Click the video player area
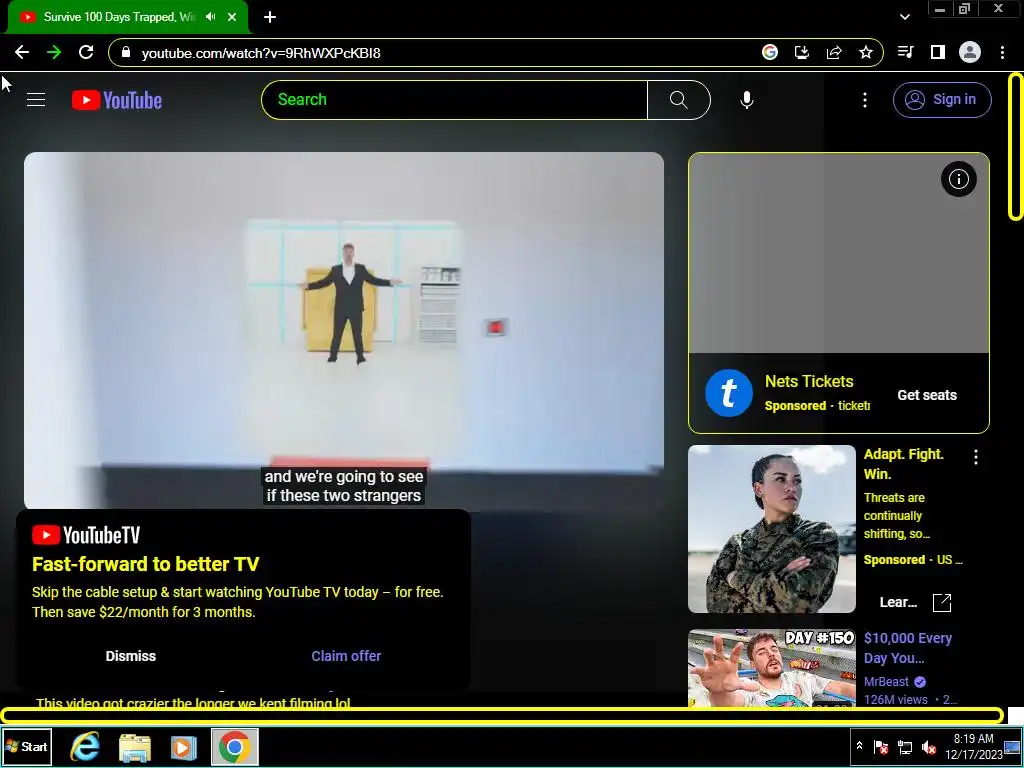Viewport: 1024px width, 768px height. (344, 330)
